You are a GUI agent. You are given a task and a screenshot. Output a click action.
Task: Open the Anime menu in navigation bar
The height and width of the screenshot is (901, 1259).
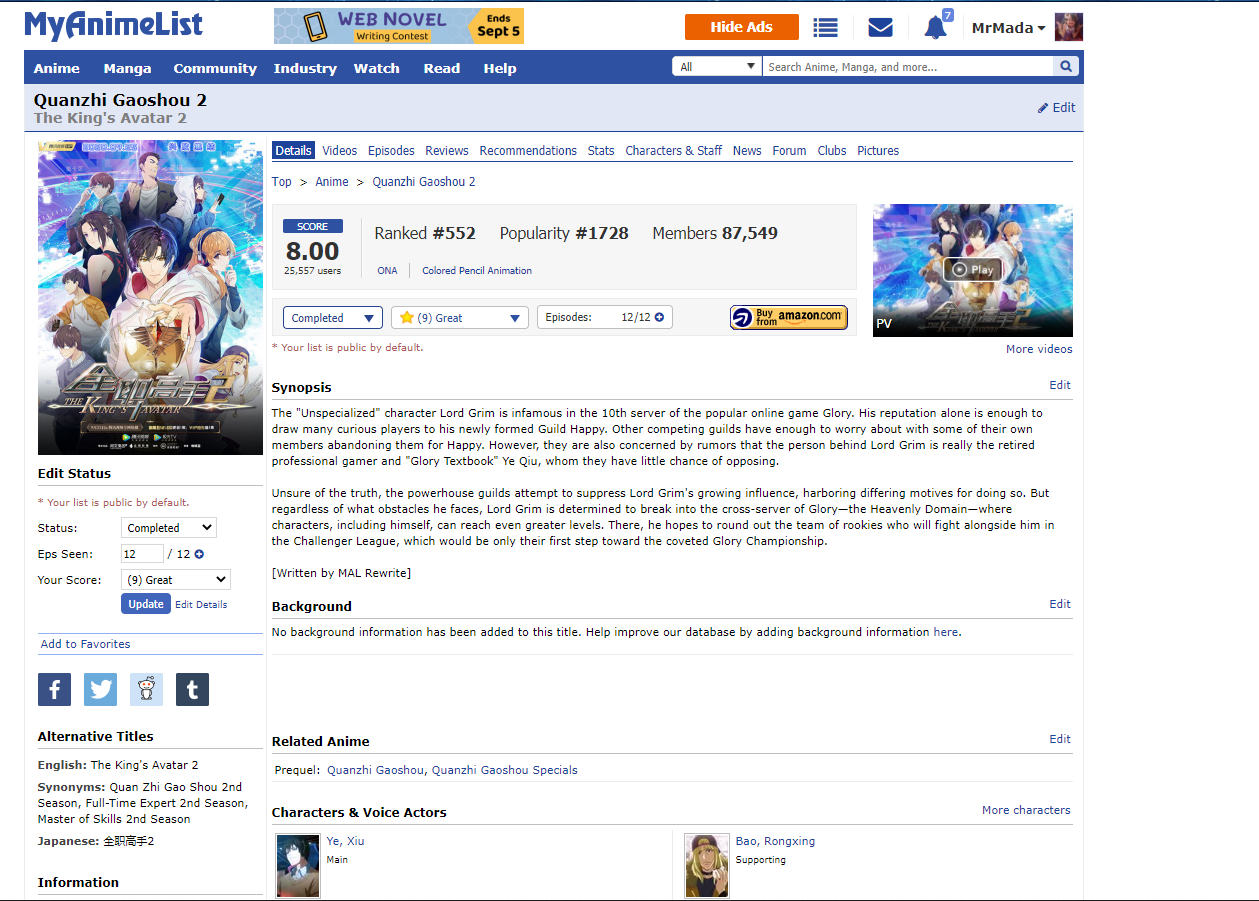click(x=57, y=68)
